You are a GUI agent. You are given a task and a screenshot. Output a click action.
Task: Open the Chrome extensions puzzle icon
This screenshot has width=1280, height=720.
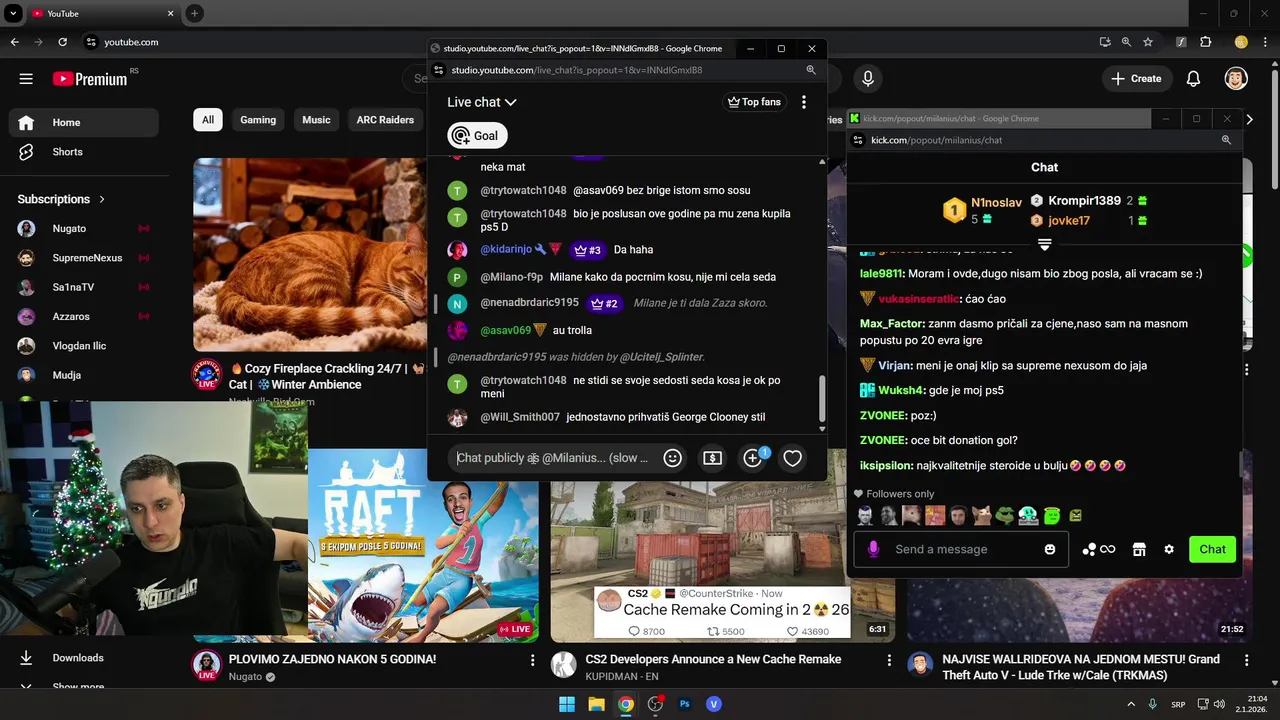tap(1206, 42)
